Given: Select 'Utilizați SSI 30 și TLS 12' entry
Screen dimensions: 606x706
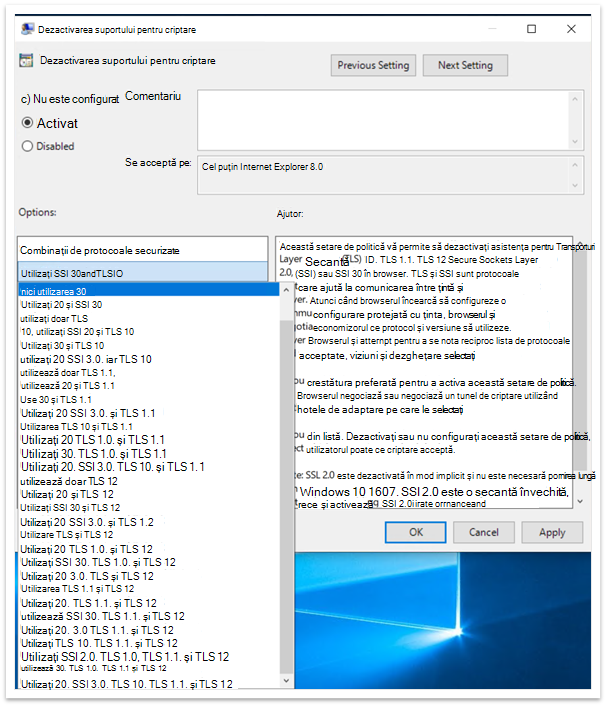Looking at the screenshot, I should [x=149, y=508].
